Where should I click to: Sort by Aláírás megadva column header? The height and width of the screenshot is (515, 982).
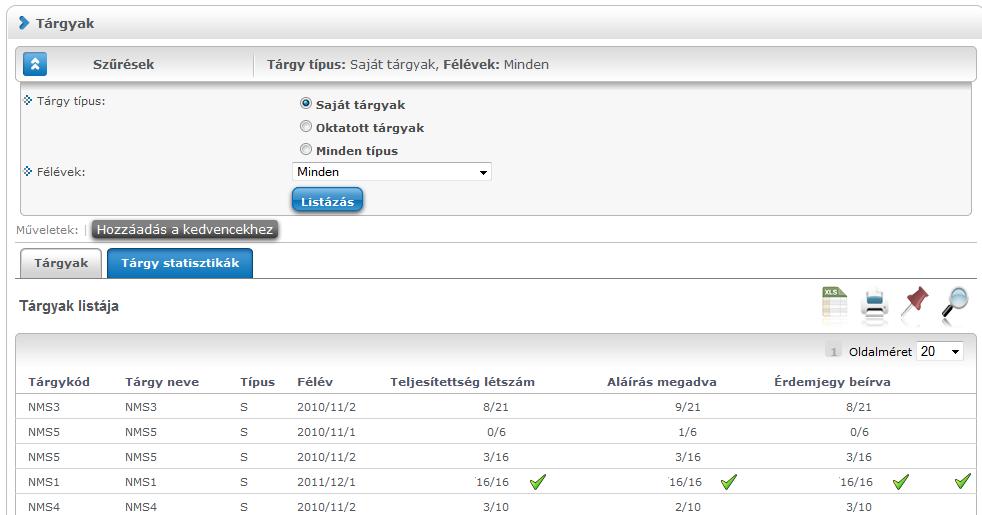[662, 382]
